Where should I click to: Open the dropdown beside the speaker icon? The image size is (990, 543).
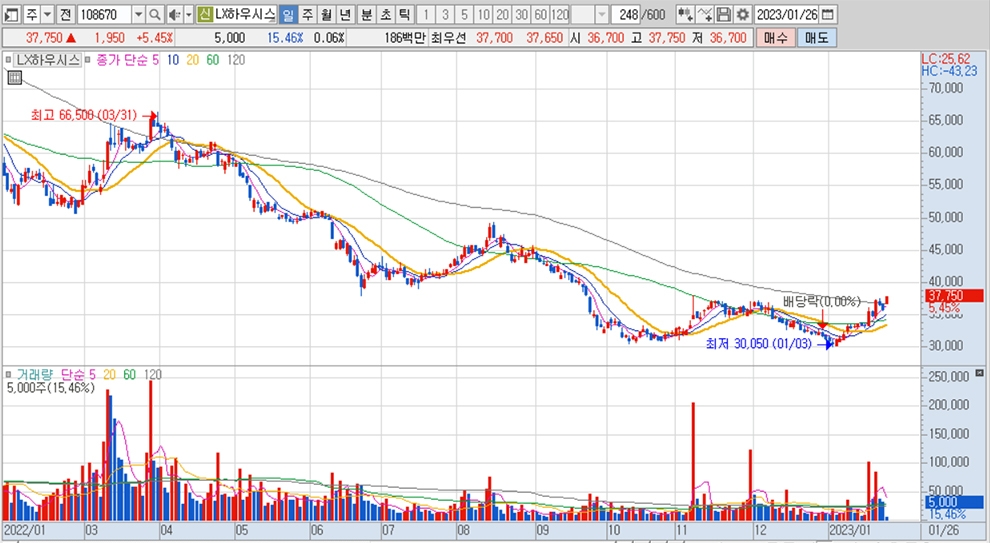(188, 14)
